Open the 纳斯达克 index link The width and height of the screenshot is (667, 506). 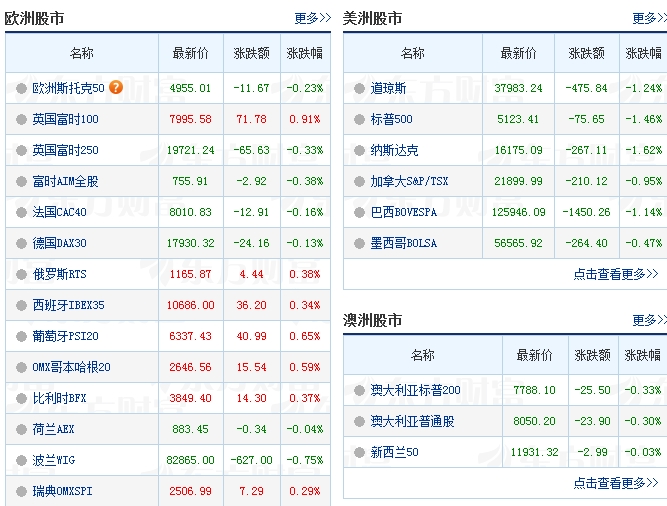point(394,150)
